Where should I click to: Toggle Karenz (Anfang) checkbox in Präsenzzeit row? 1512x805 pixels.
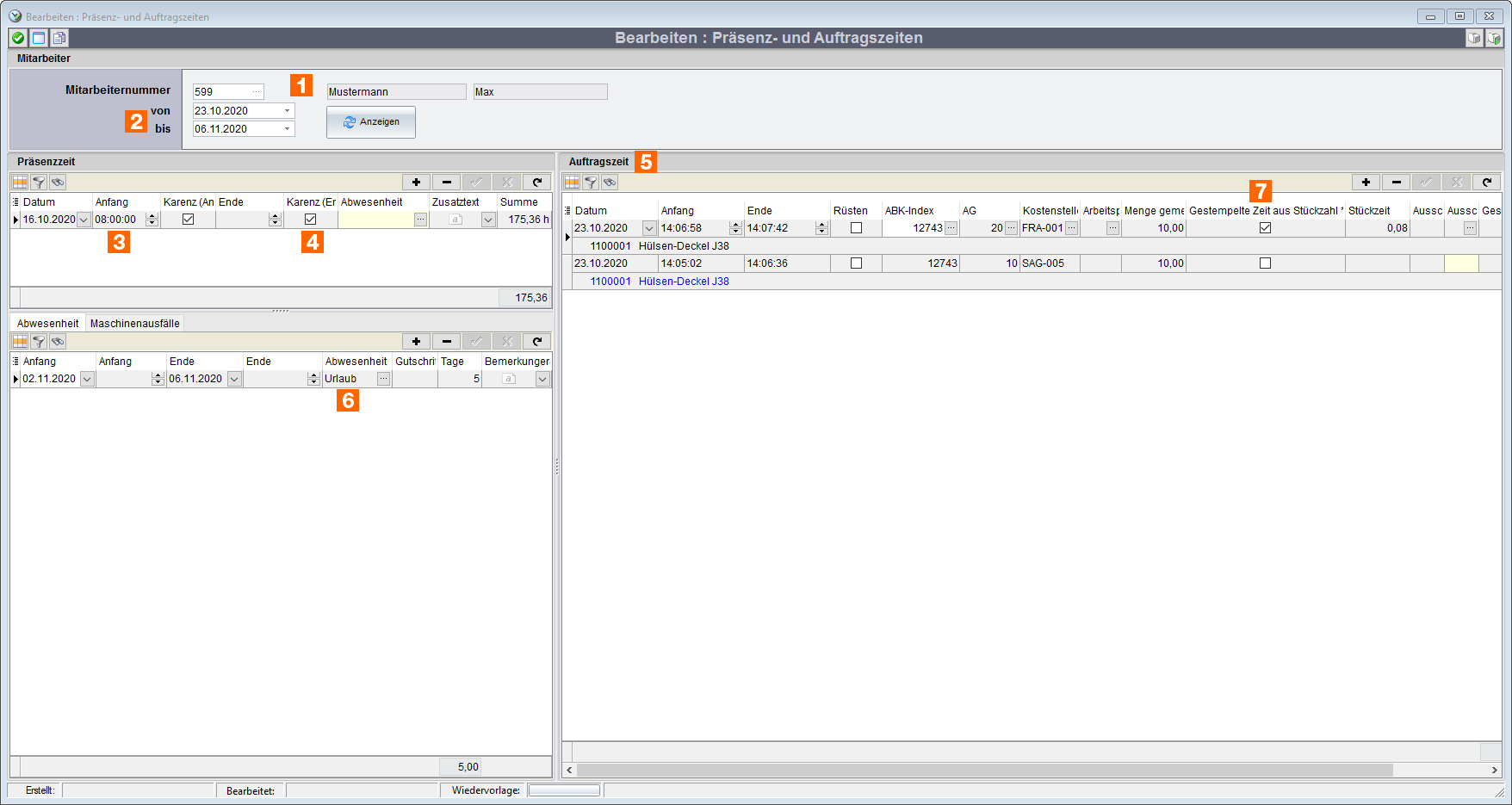click(188, 220)
